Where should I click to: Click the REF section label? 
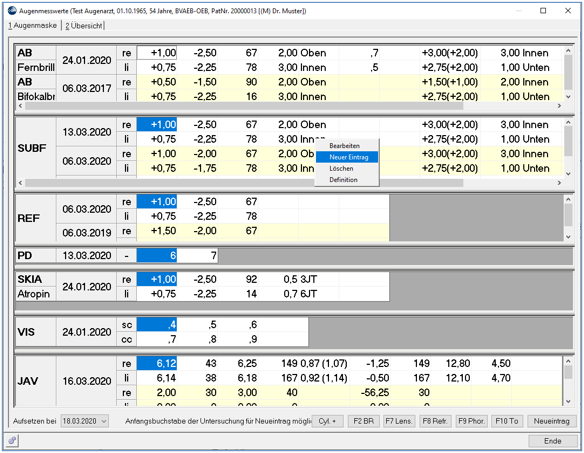click(x=36, y=218)
